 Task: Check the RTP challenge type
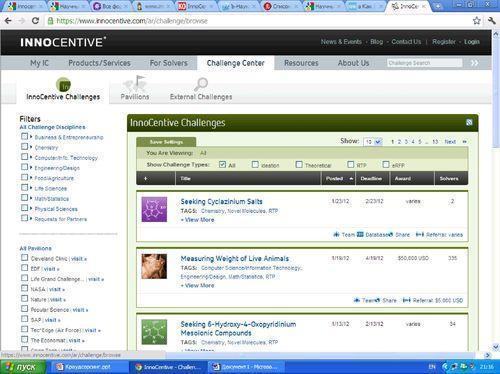click(350, 164)
